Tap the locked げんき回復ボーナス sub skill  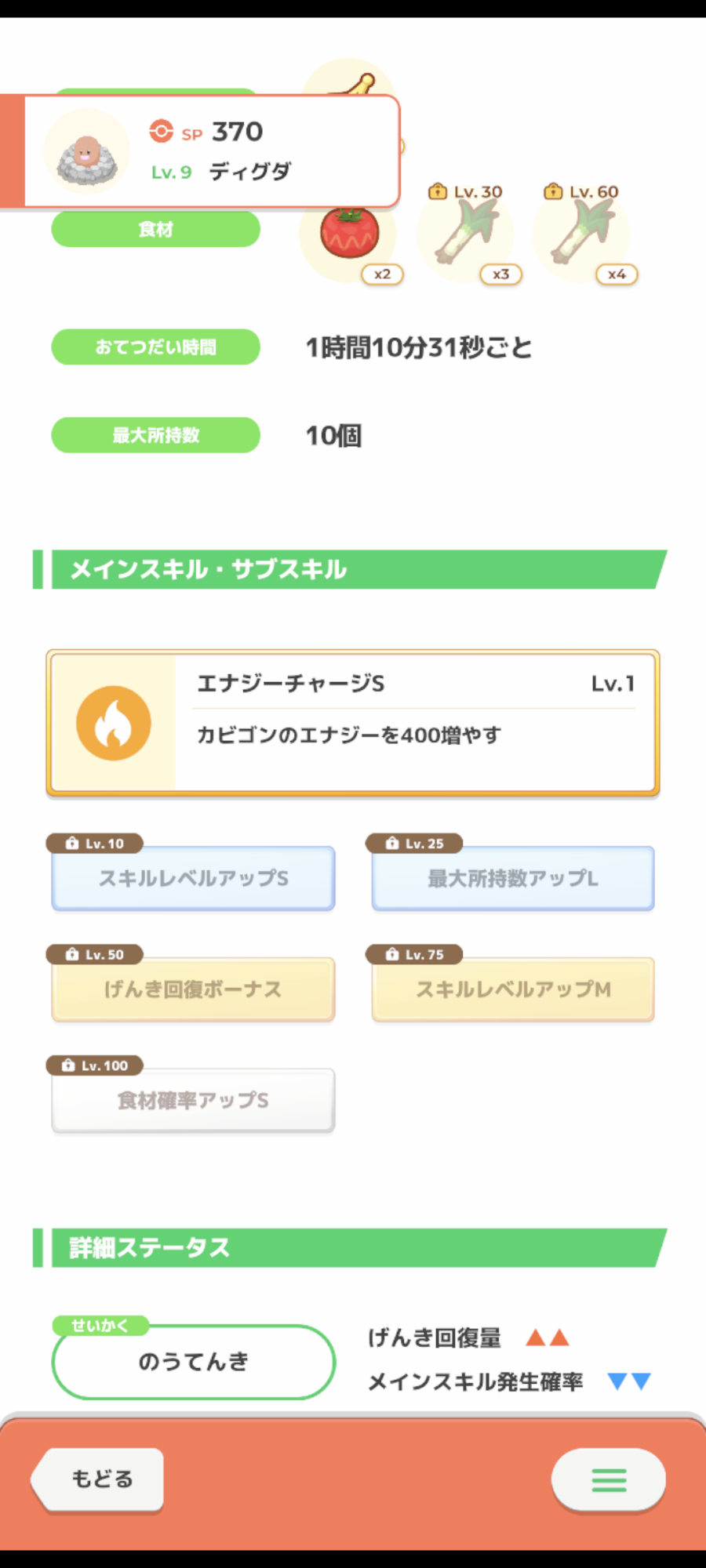coord(193,989)
